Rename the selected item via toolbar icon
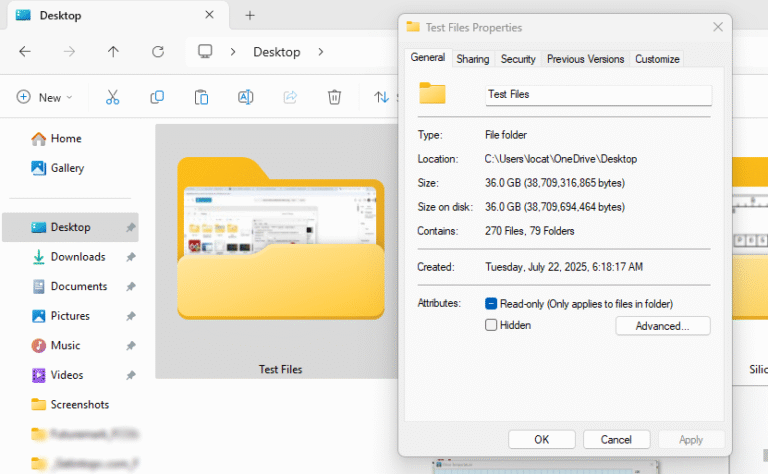This screenshot has width=768, height=474. pyautogui.click(x=245, y=97)
